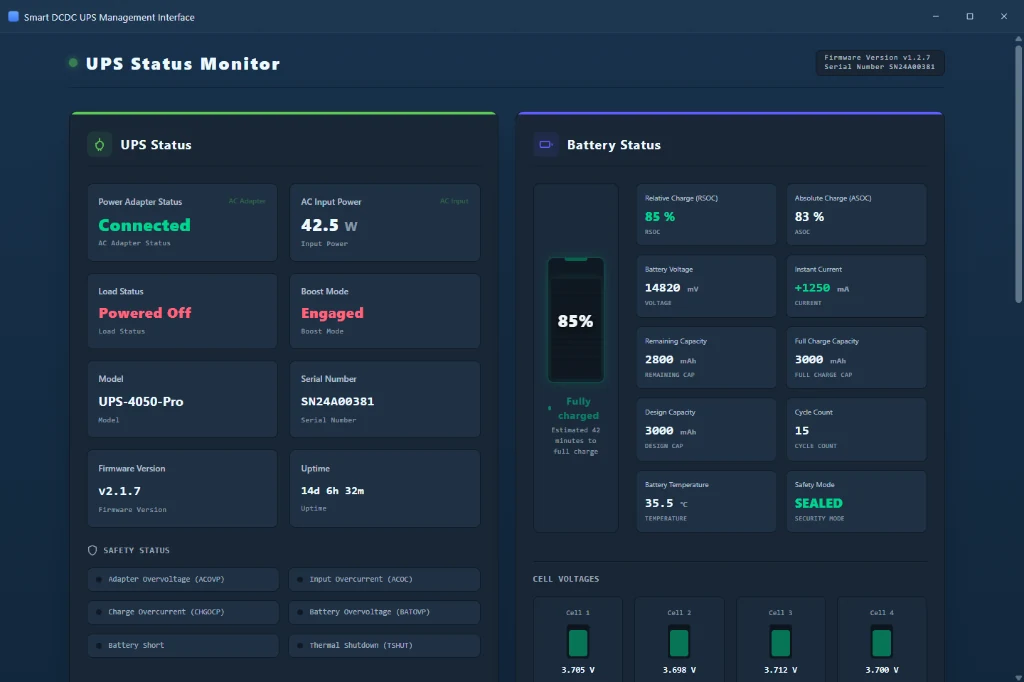
Task: Click the "Fully charged" status text
Action: click(x=578, y=408)
